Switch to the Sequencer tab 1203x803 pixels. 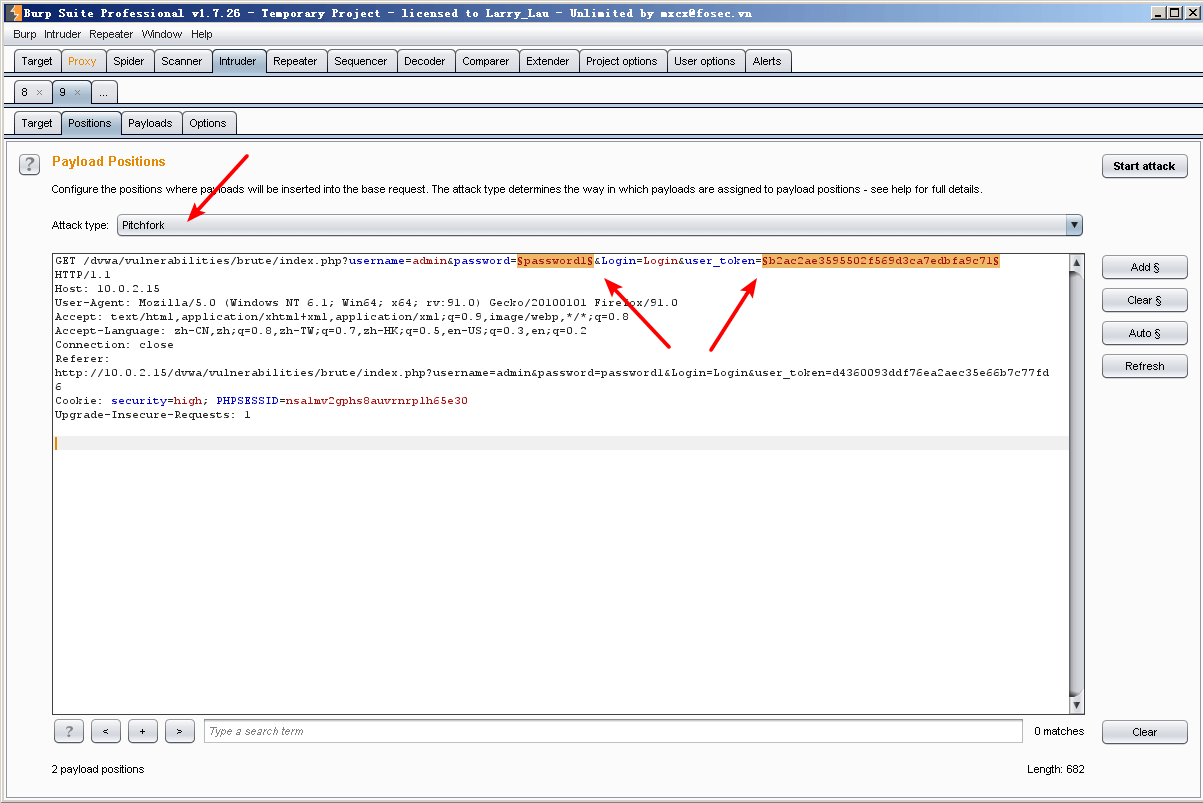[361, 61]
